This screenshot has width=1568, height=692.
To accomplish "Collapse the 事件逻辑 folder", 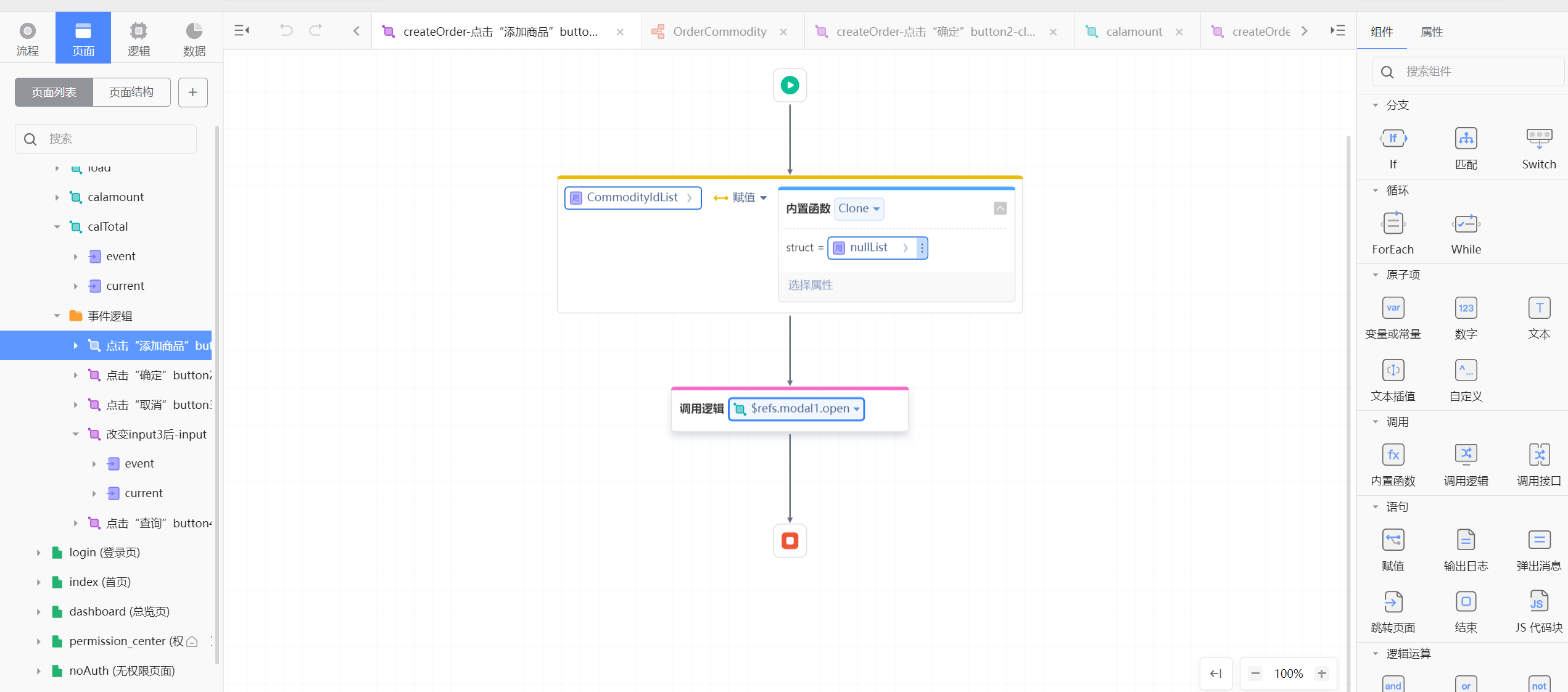I will pyautogui.click(x=57, y=316).
